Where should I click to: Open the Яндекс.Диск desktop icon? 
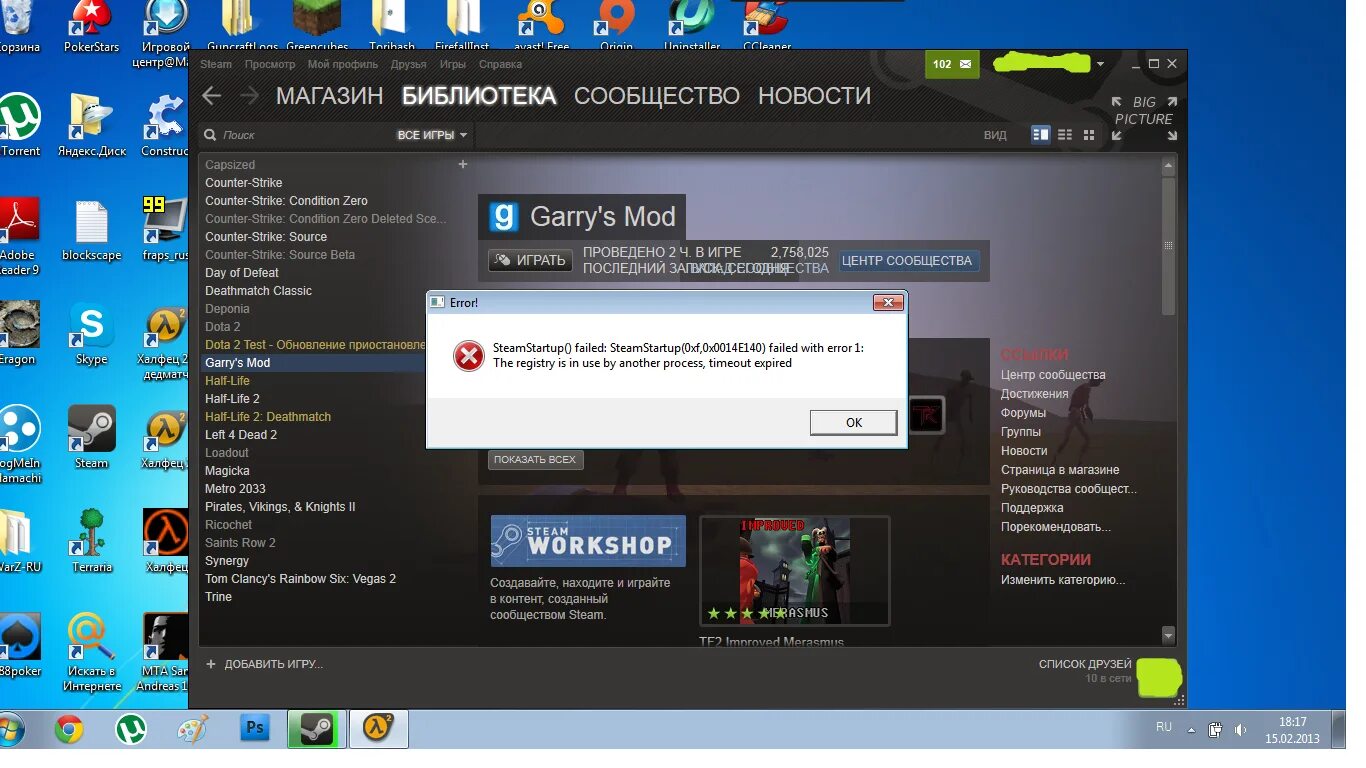91,126
